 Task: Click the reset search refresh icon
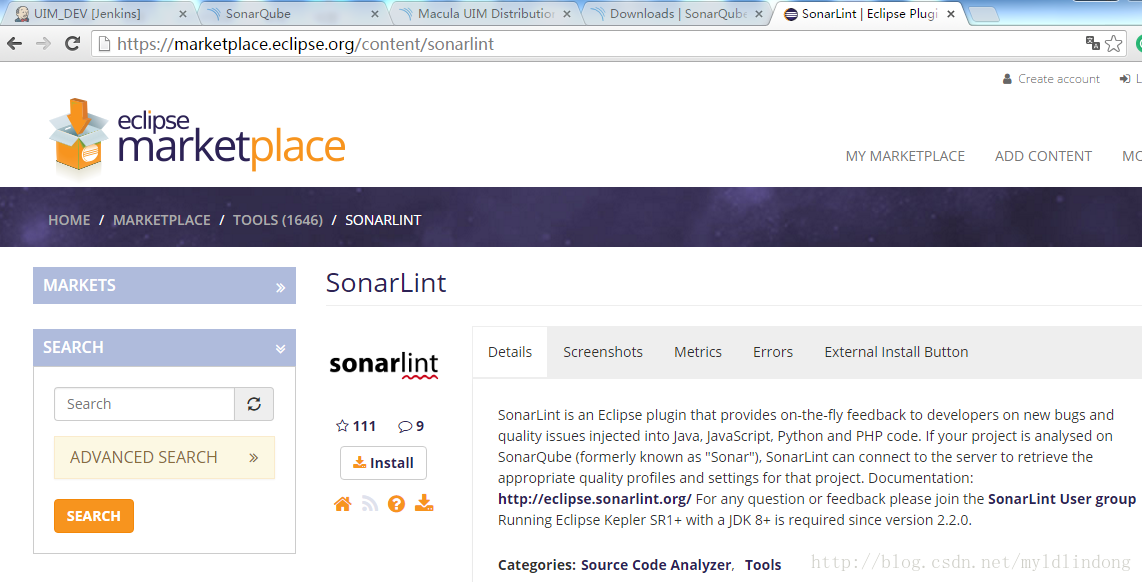(253, 404)
